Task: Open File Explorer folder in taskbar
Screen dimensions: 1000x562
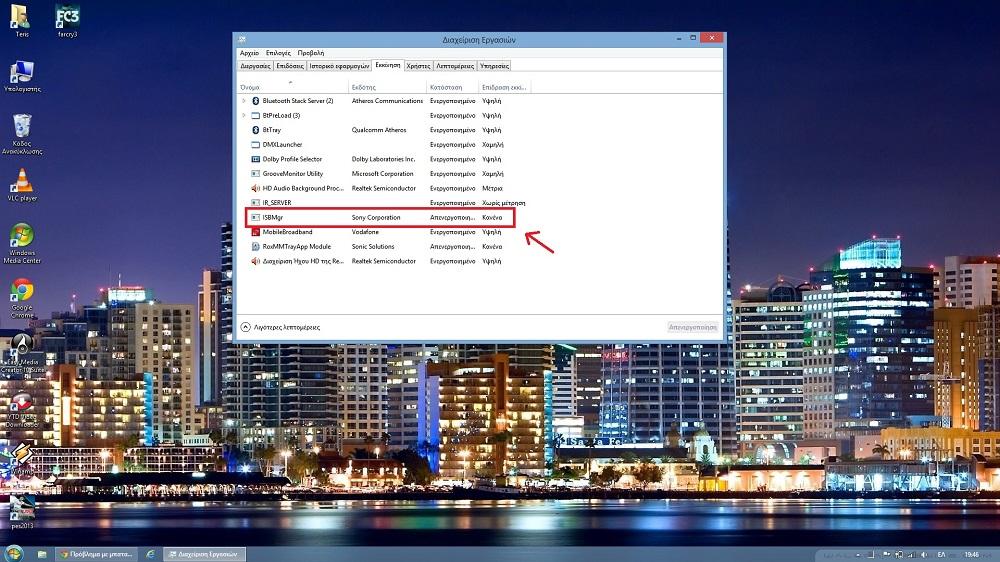Action: (41, 554)
